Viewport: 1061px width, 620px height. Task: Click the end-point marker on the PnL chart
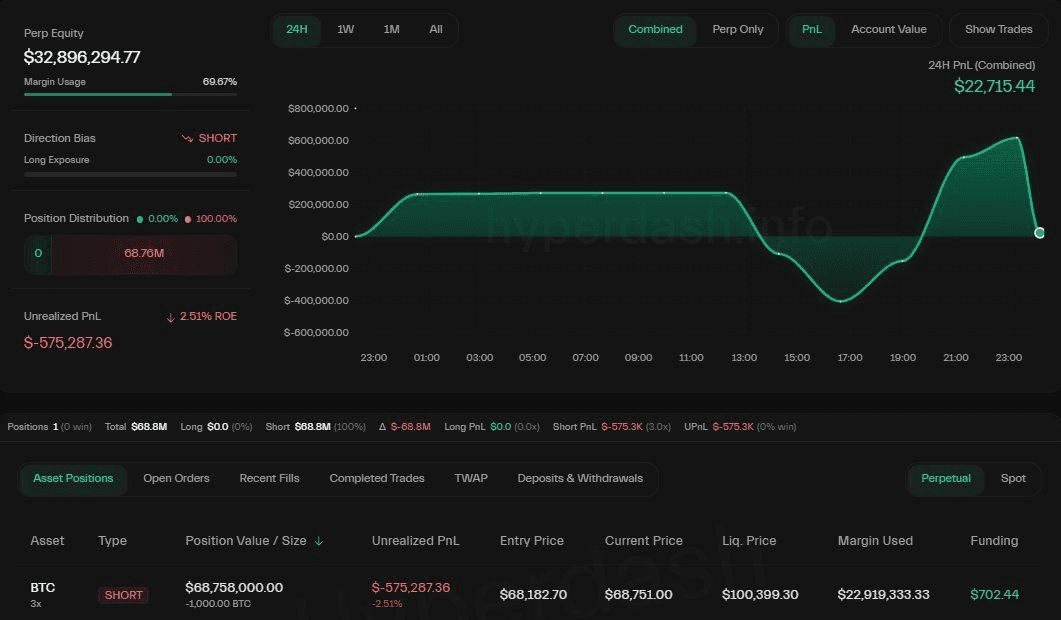pyautogui.click(x=1039, y=233)
